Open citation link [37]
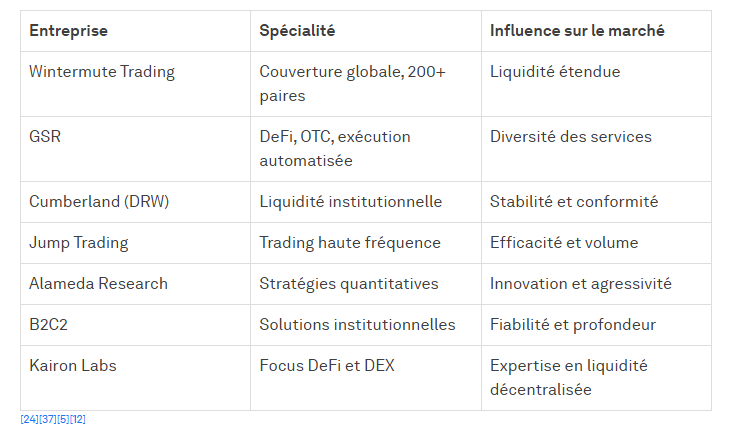Image resolution: width=730 pixels, height=439 pixels. [x=47, y=419]
